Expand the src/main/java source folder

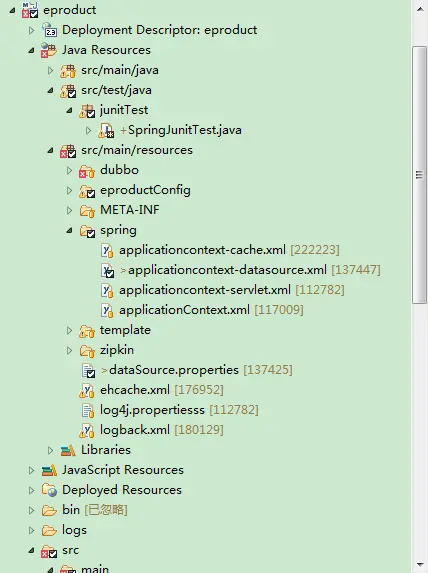(x=50, y=70)
